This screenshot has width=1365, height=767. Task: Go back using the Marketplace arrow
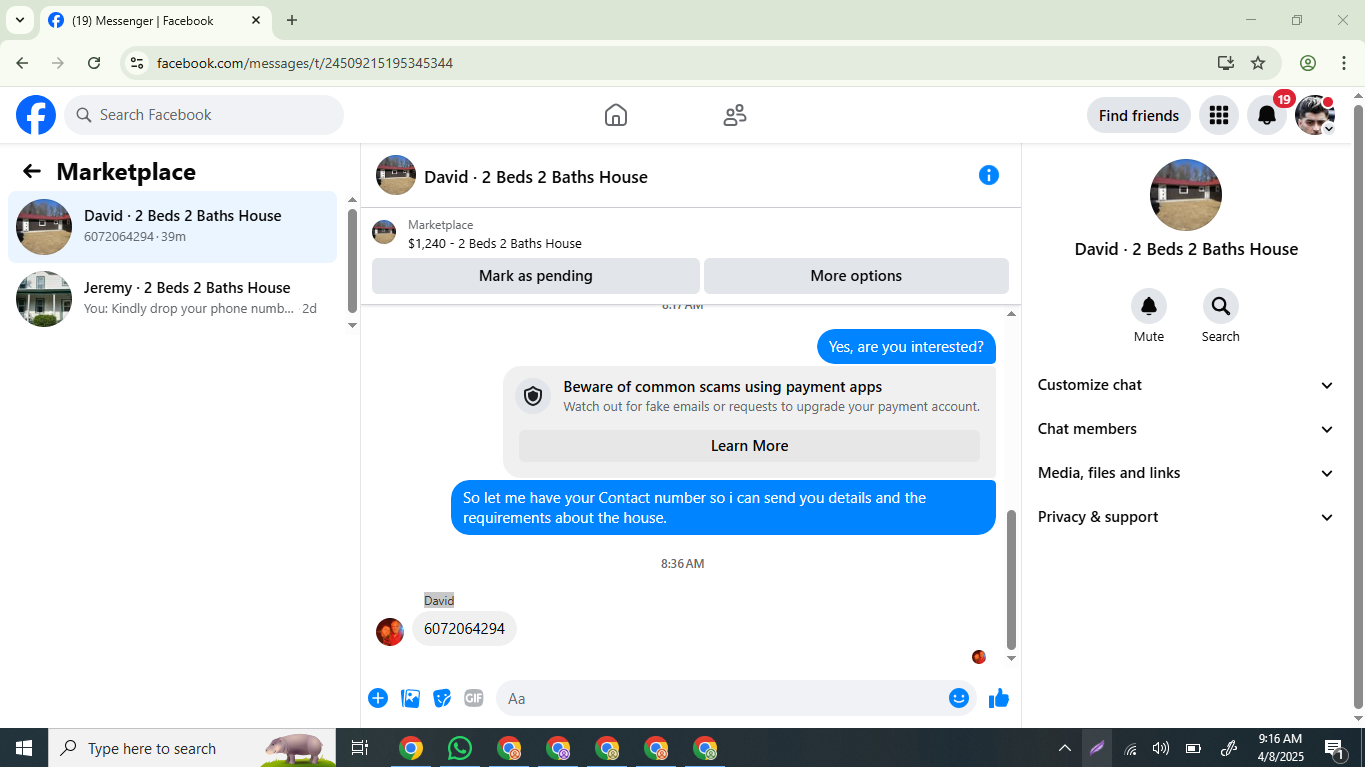32,171
